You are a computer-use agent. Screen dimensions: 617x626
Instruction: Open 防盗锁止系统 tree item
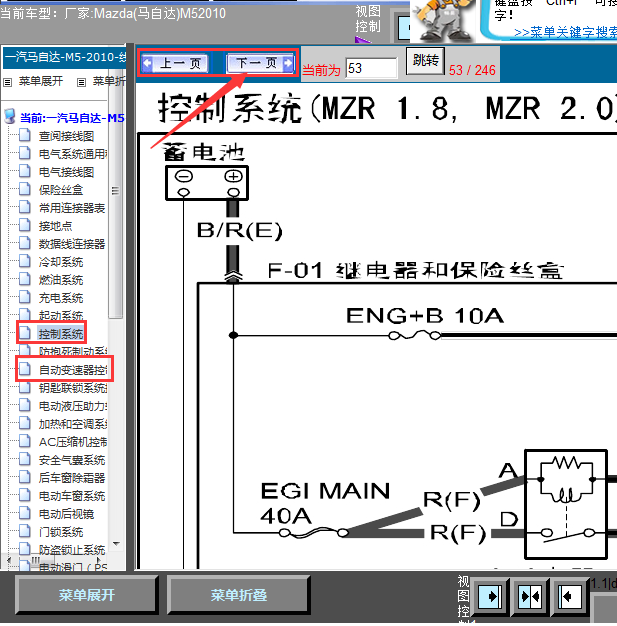tap(72, 550)
